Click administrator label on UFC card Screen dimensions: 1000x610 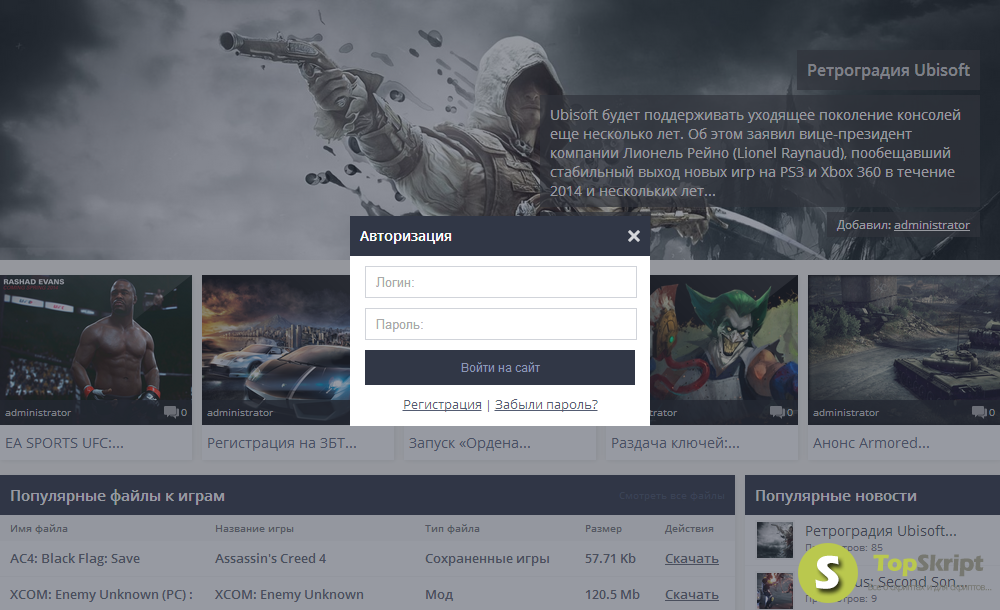(38, 413)
